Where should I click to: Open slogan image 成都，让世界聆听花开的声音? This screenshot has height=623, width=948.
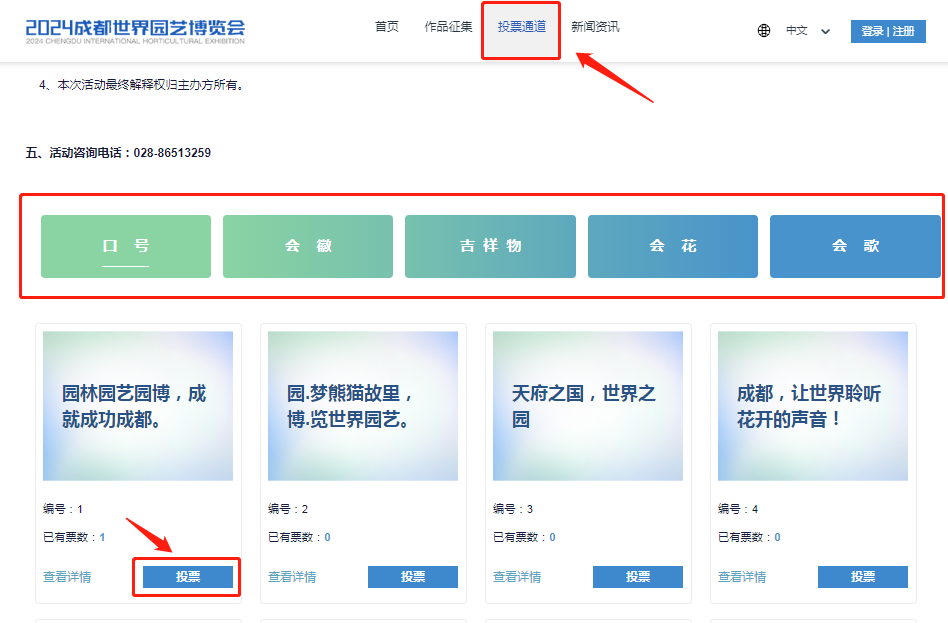[x=813, y=406]
